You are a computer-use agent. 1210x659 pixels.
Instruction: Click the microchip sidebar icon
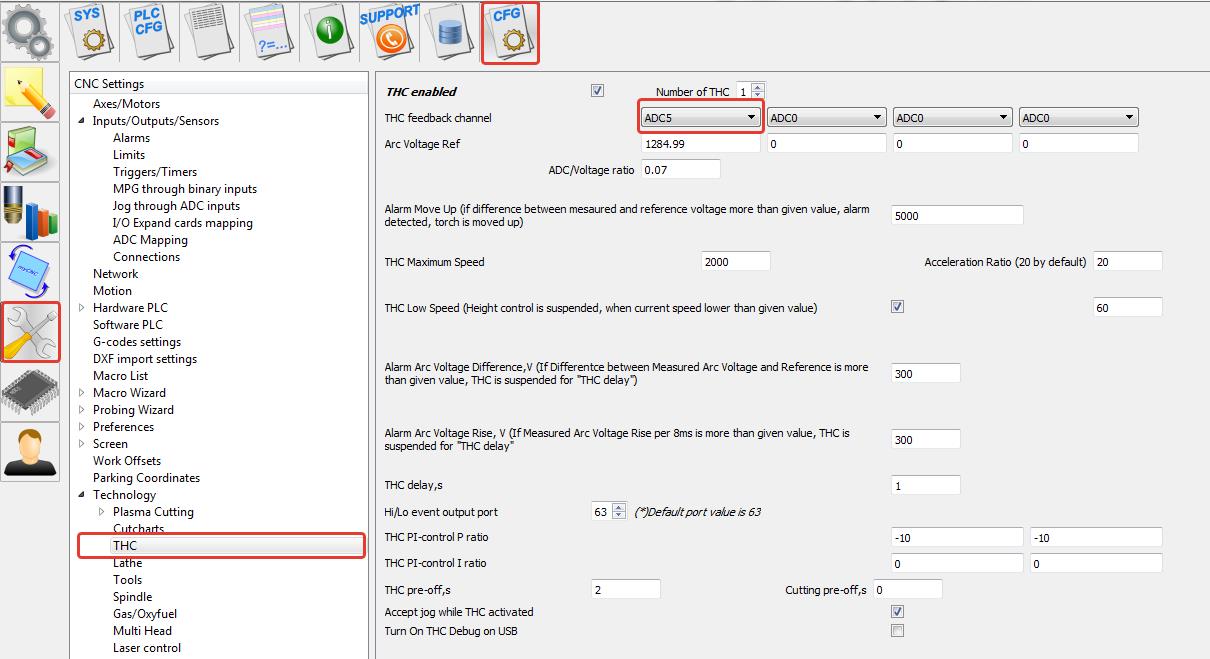(31, 392)
